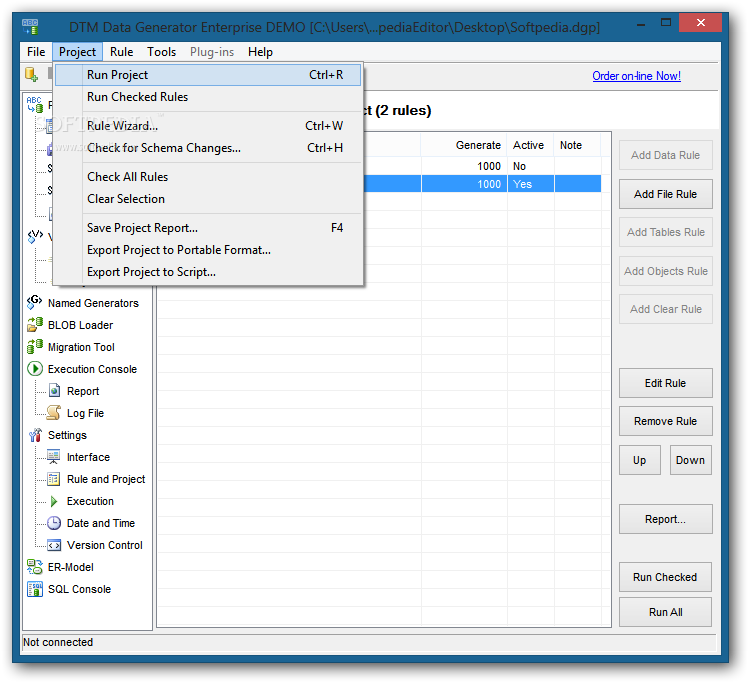Select BLOB Loader tree item
749x683 pixels.
tap(80, 325)
